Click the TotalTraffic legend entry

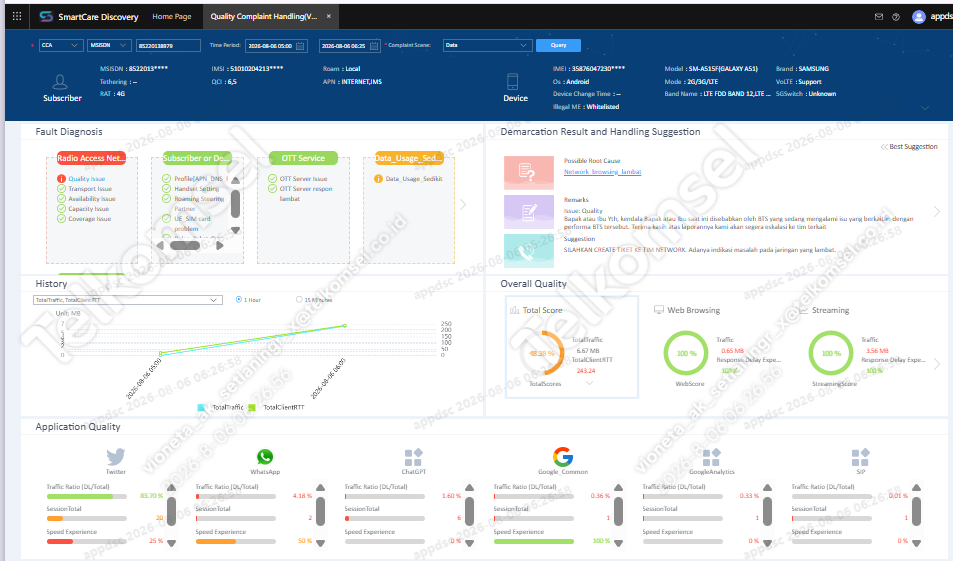pyautogui.click(x=221, y=407)
